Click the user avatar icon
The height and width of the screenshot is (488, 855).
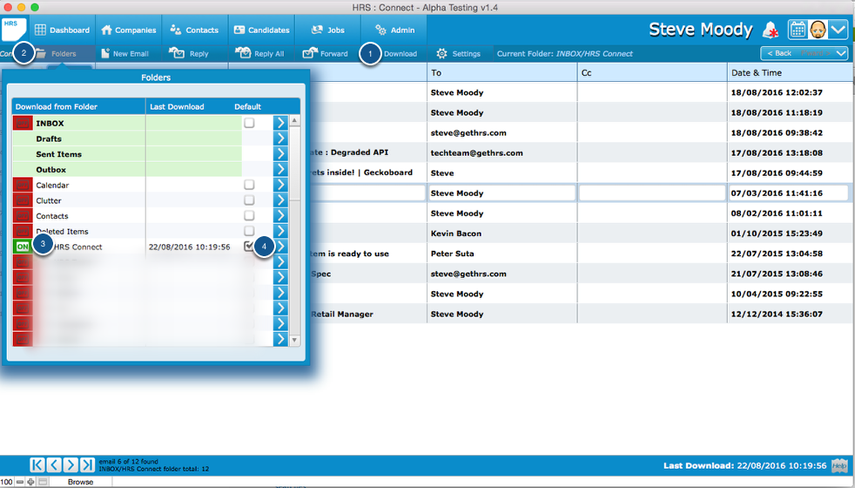point(817,29)
